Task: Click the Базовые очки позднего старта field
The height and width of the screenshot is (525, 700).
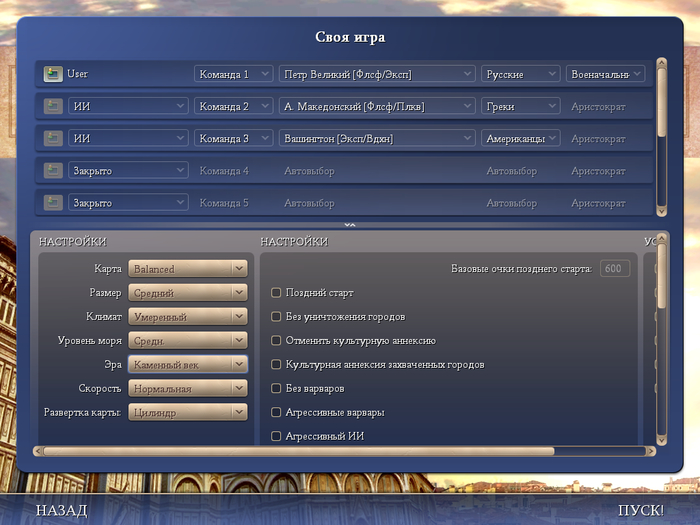Action: 615,268
